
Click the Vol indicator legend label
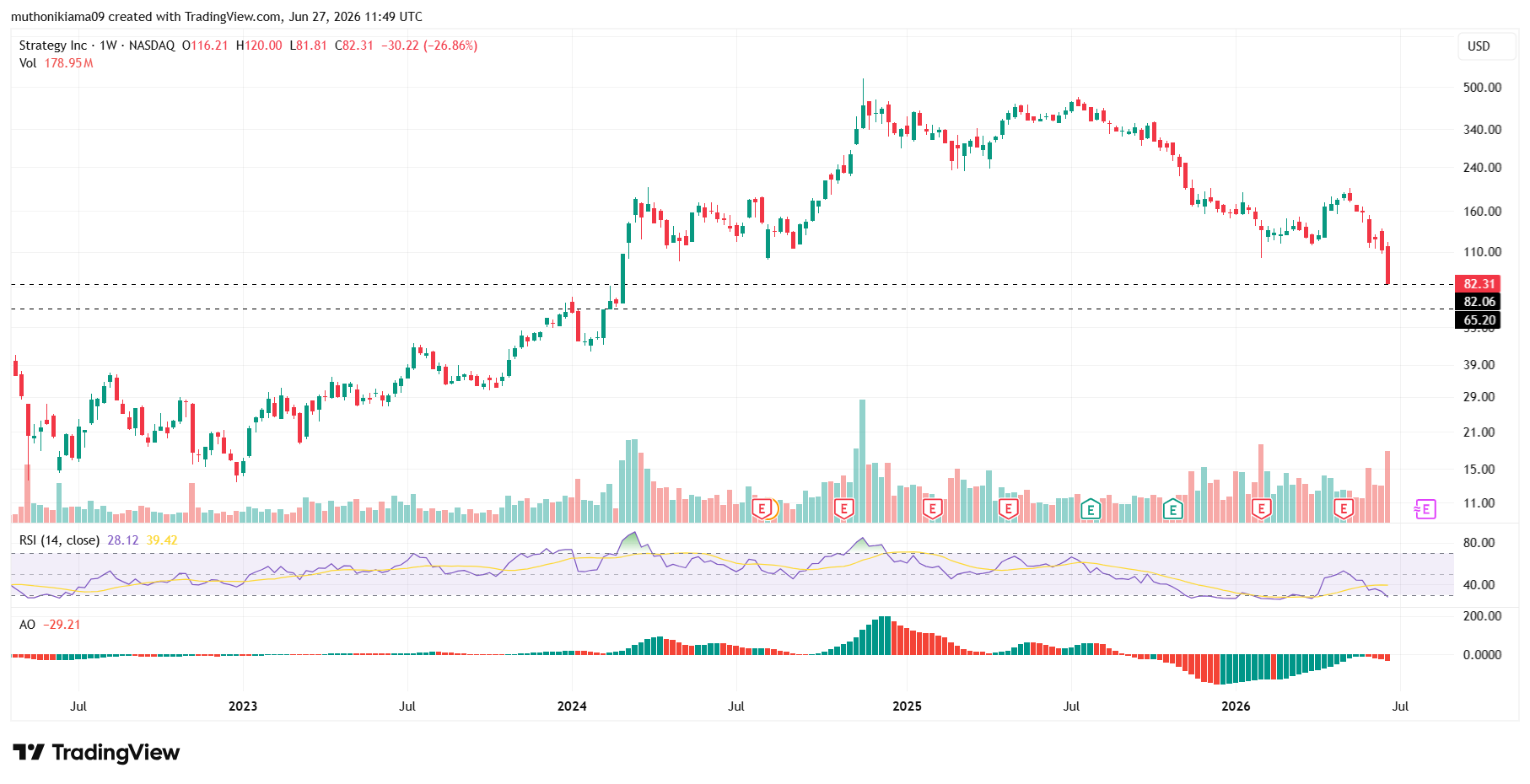[28, 63]
